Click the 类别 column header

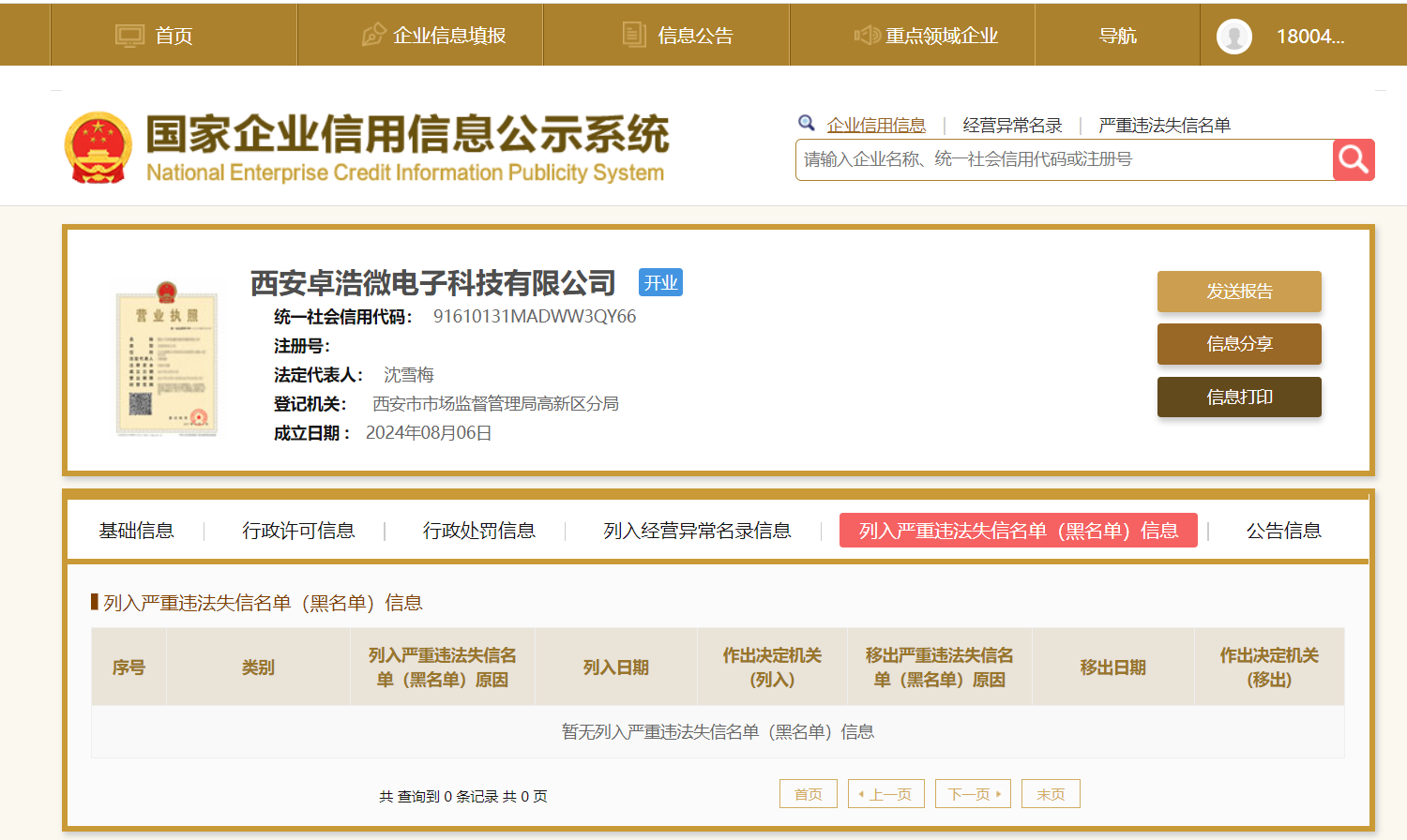pos(258,667)
